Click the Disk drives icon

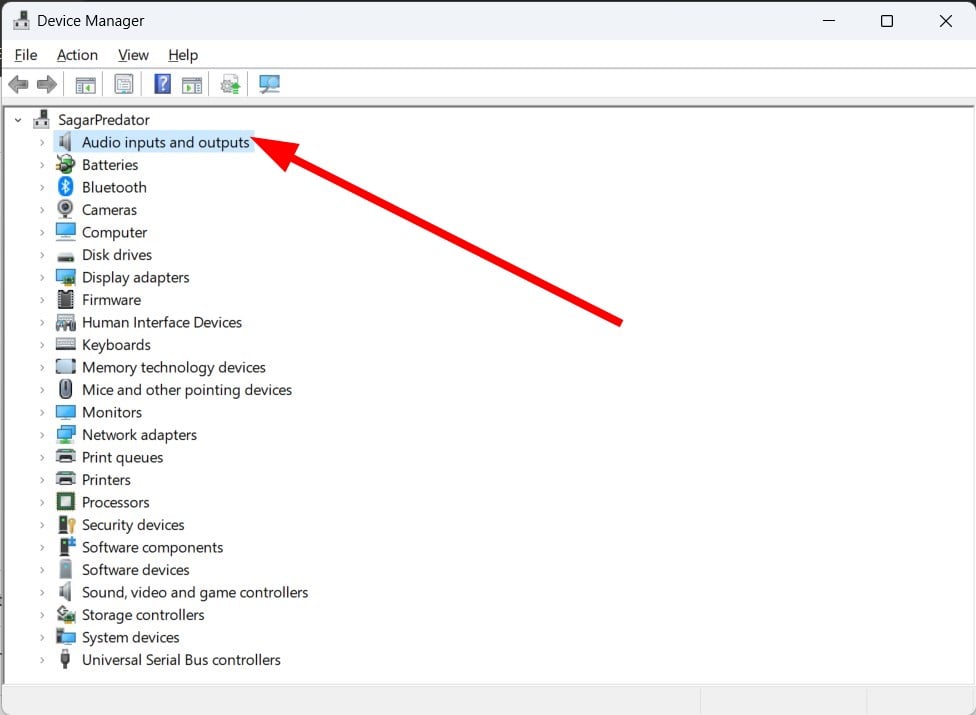pos(65,256)
